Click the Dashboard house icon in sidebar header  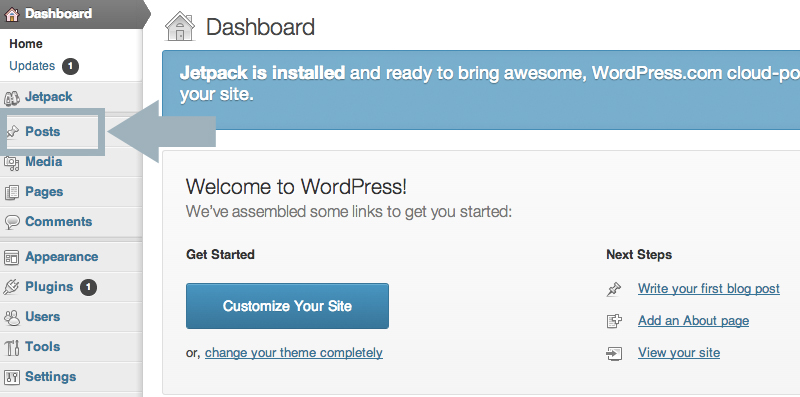[x=11, y=14]
